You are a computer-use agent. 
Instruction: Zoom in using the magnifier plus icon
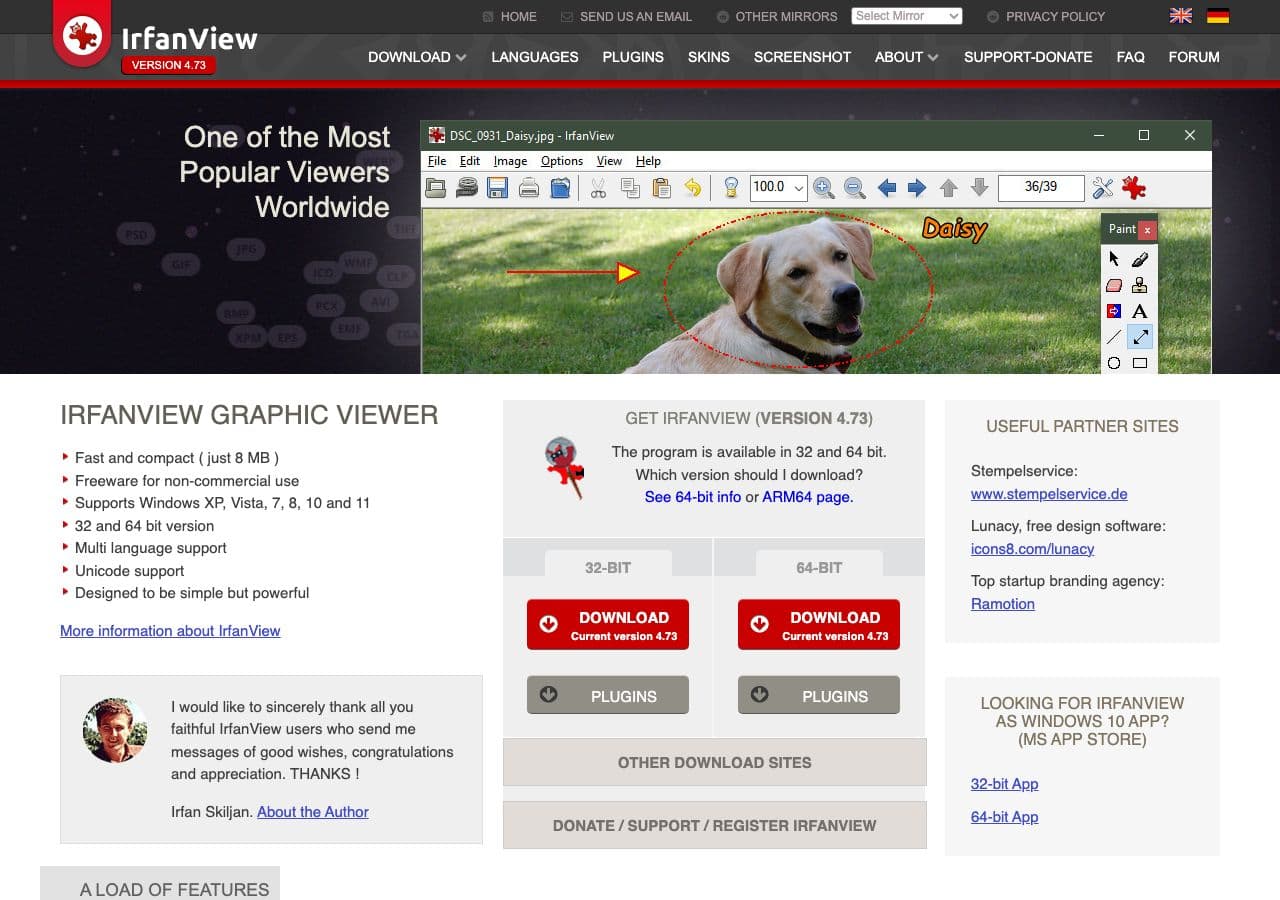pos(823,188)
